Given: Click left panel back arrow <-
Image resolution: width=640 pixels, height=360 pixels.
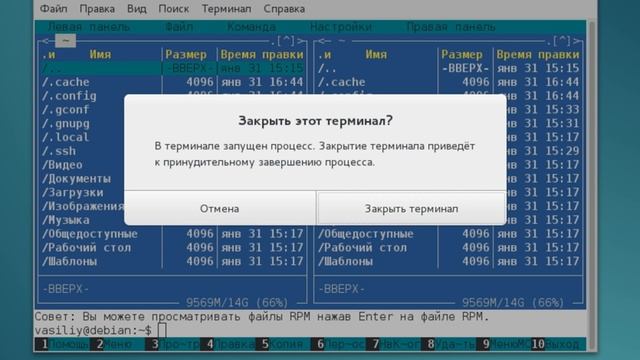Looking at the screenshot, I should coord(48,41).
